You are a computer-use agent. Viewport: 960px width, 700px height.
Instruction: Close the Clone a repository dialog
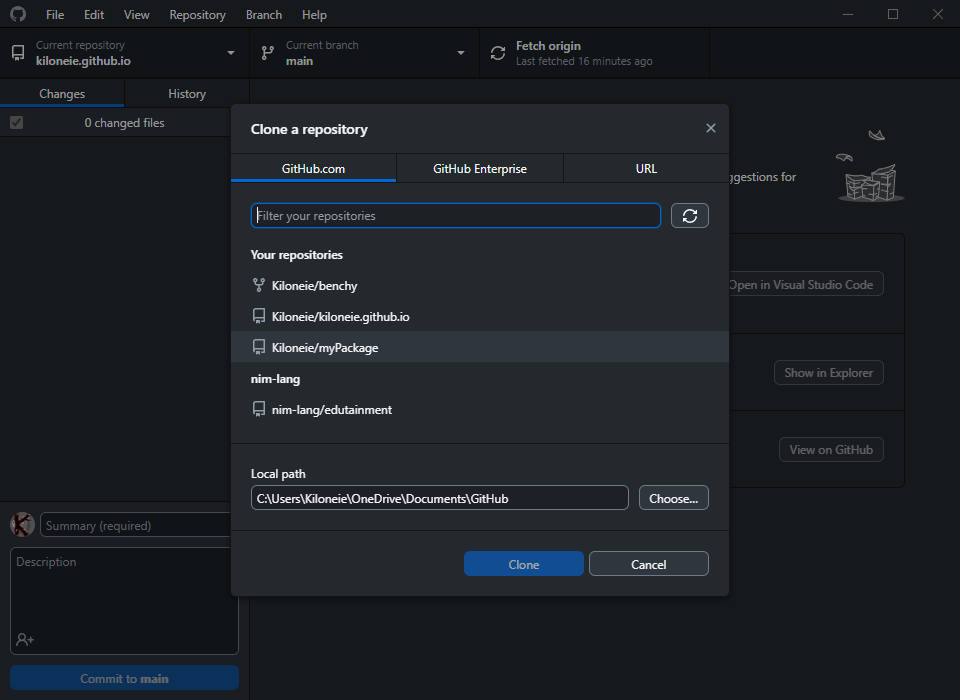coord(710,128)
